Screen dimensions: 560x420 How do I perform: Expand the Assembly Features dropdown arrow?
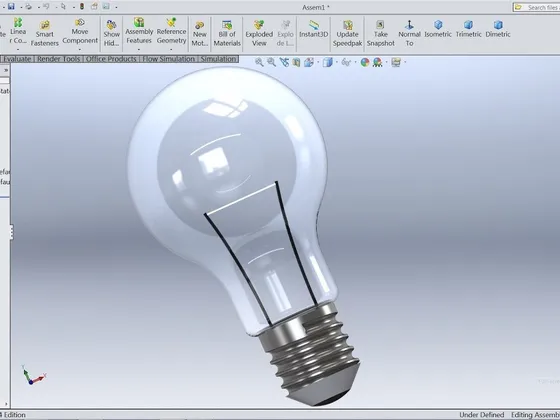[x=139, y=49]
